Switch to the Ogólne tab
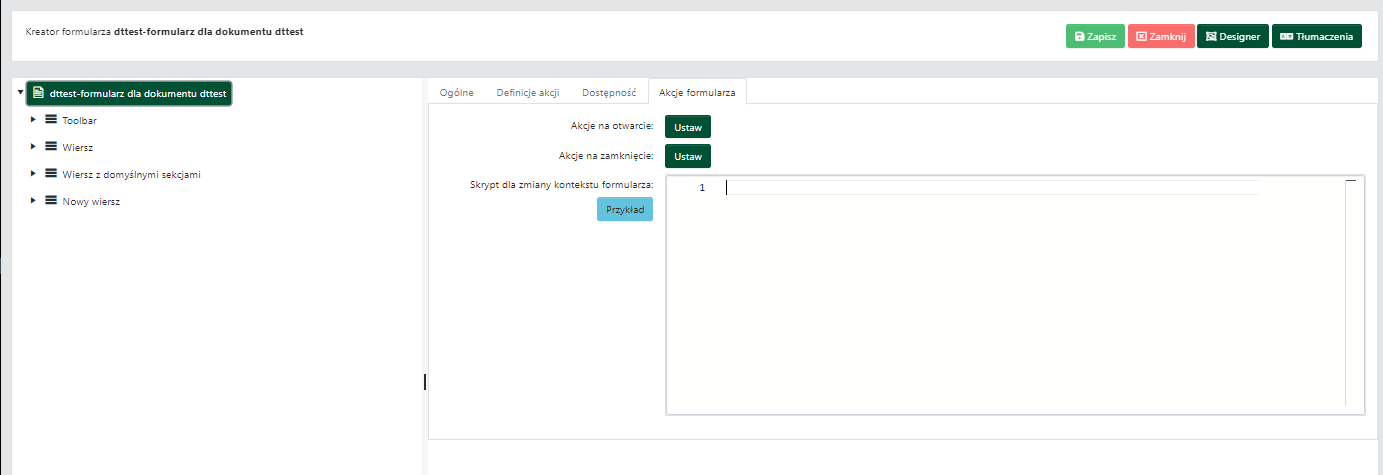 (456, 92)
